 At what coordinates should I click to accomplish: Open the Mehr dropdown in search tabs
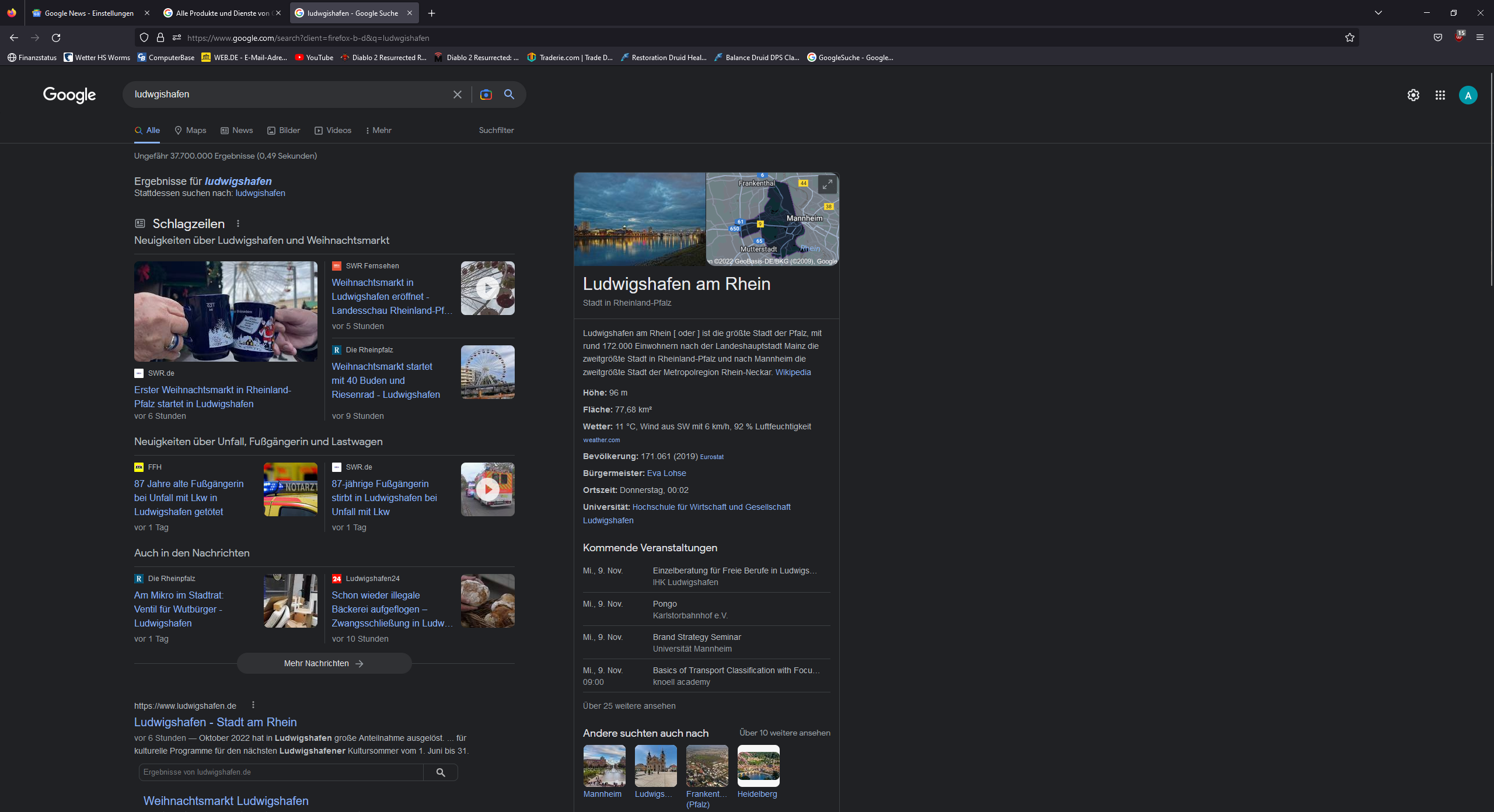[378, 130]
